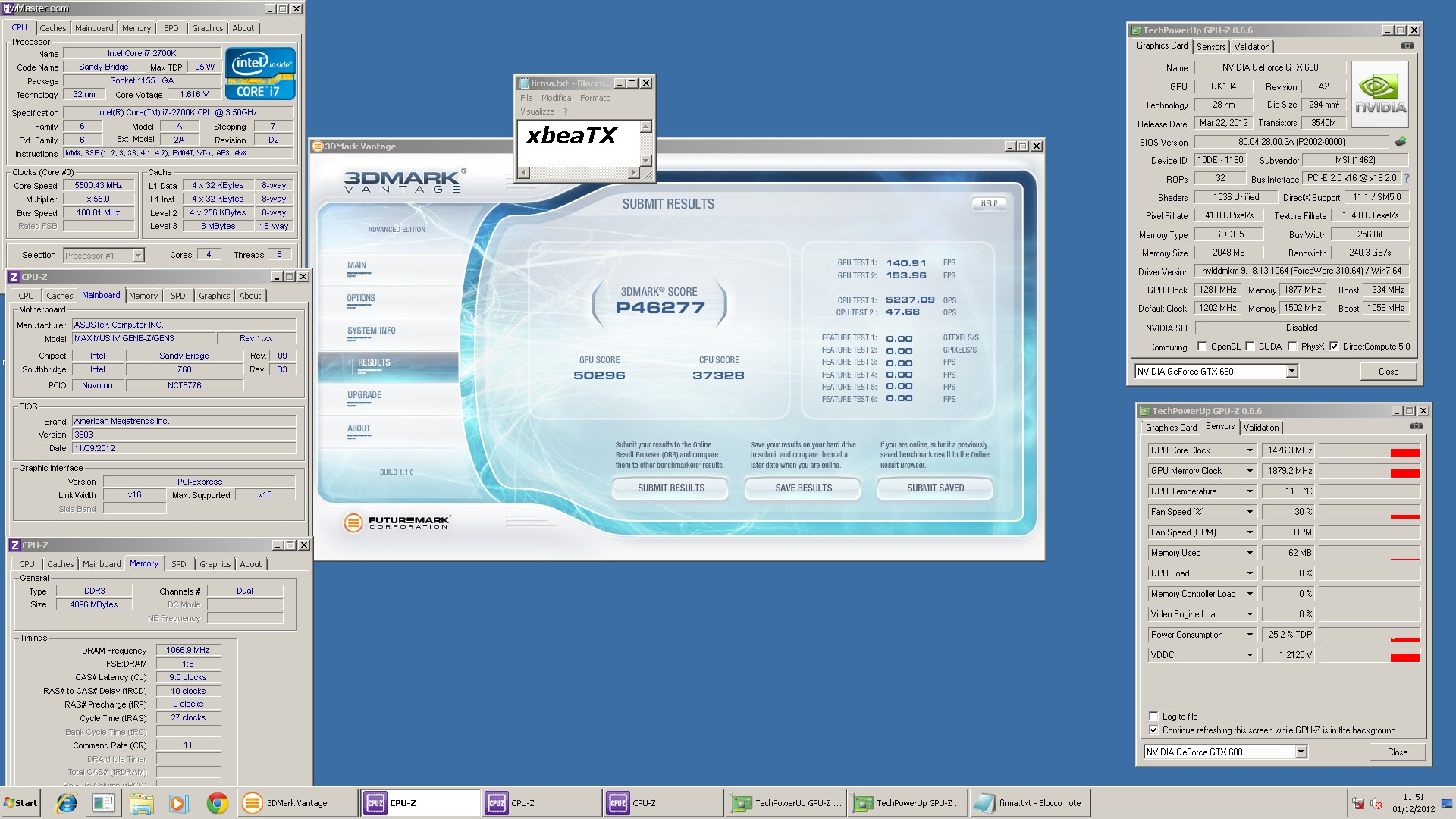The image size is (1456, 819).
Task: Open the Windows Explorer folder icon in taskbar
Action: [142, 803]
